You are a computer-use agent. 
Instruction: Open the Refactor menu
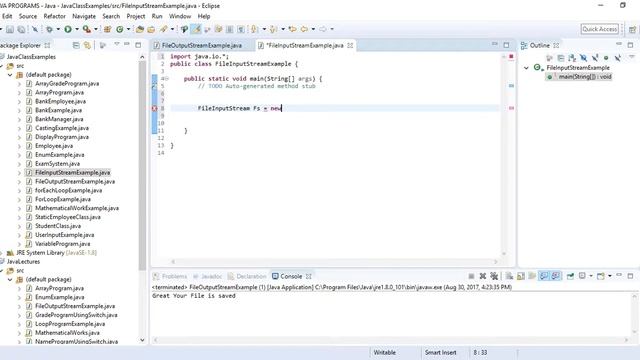(55, 16)
